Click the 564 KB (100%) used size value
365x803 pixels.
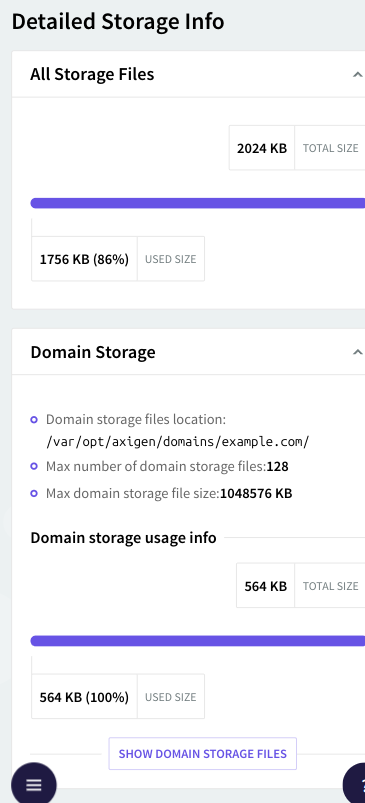tap(84, 697)
